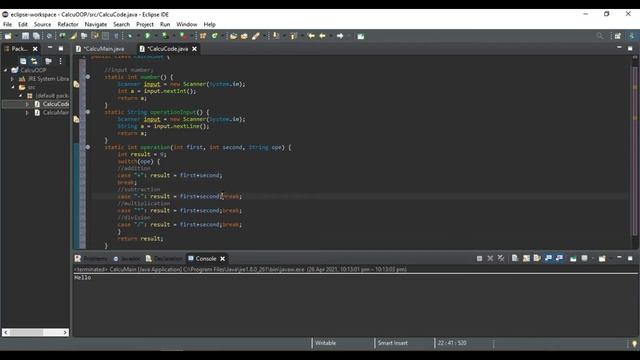Collapse the CalcuOOP project node
The image size is (640, 360).
pos(6,70)
